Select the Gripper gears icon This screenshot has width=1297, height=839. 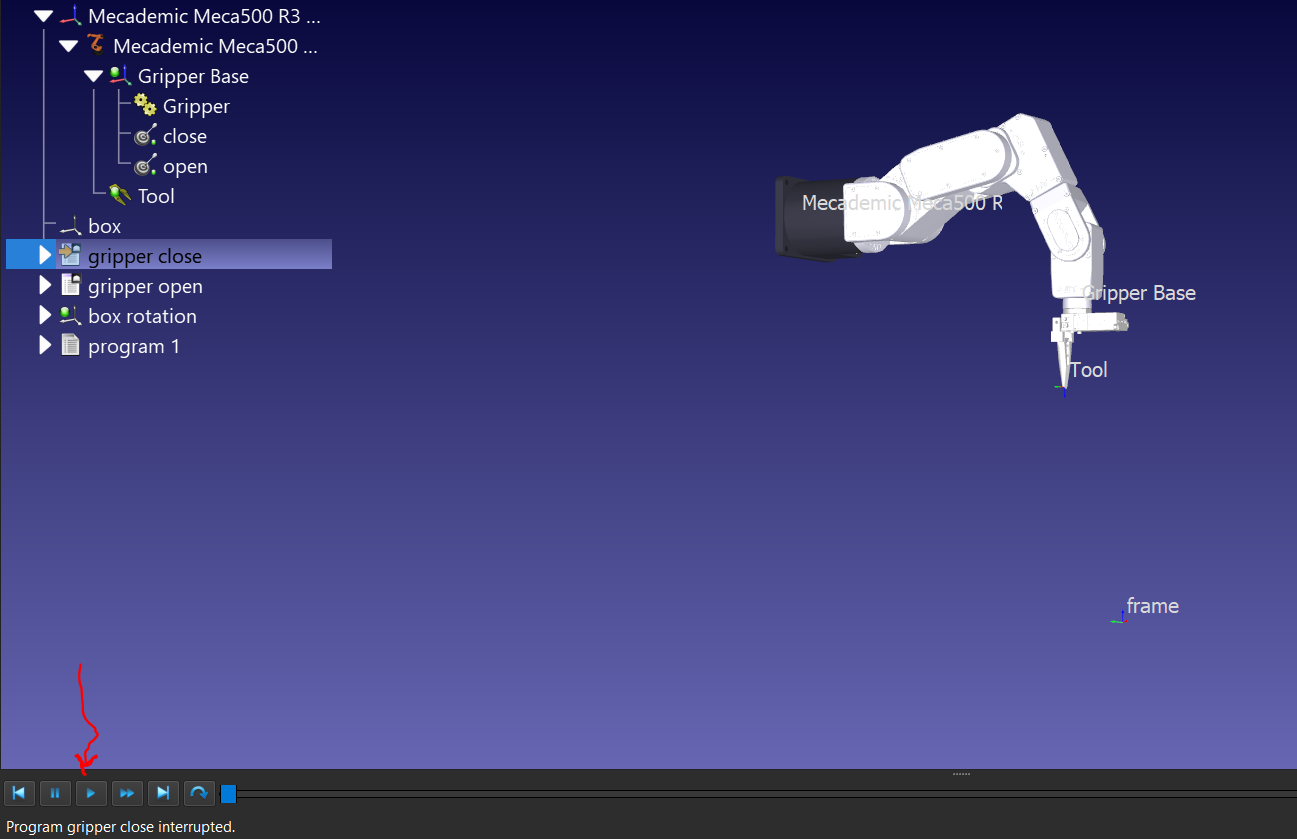pos(145,106)
